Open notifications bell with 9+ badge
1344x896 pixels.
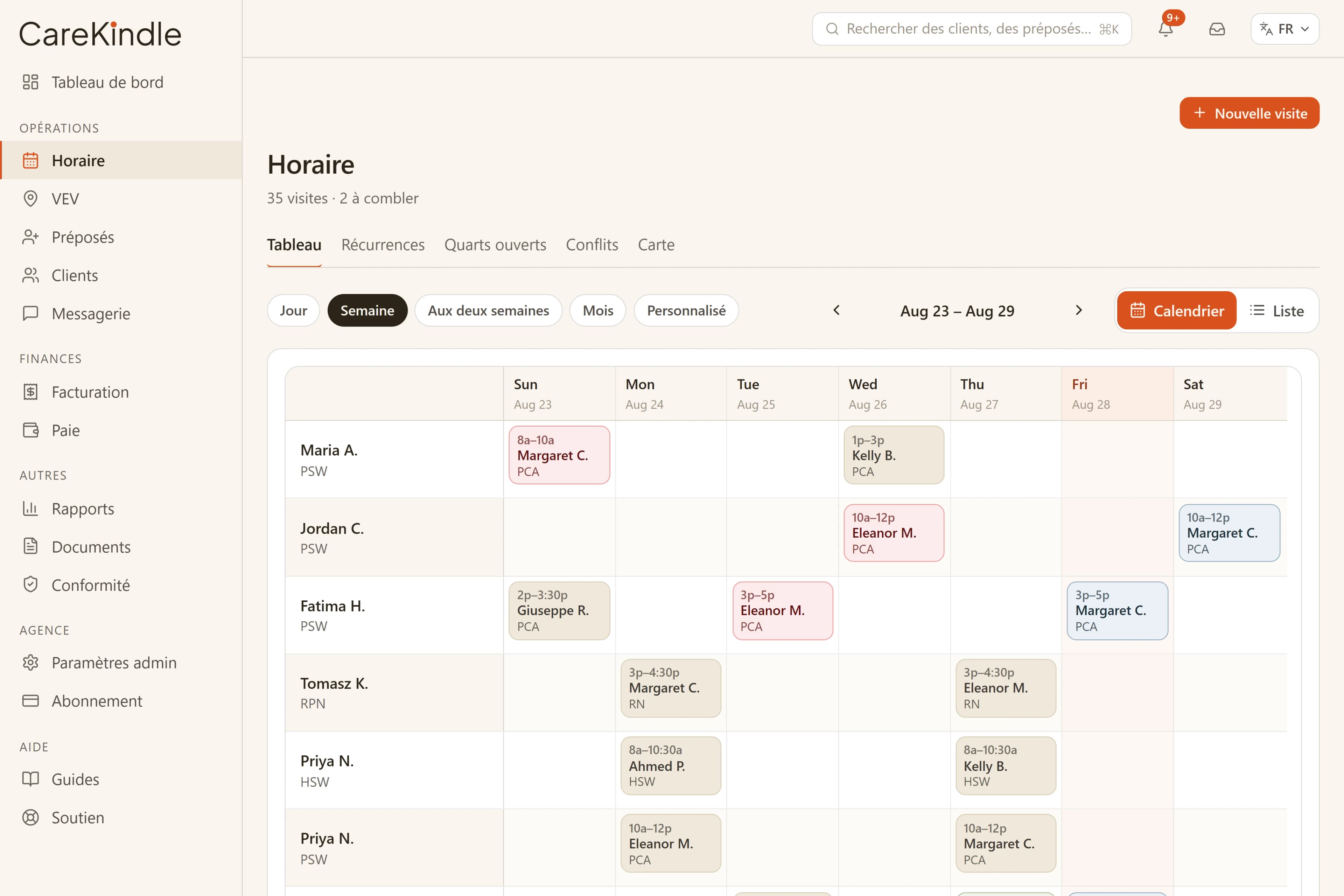point(1166,29)
